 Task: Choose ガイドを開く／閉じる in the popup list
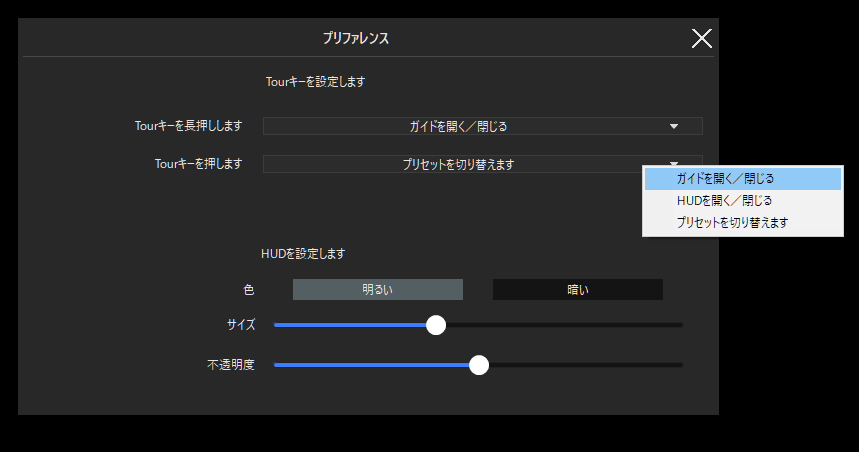(742, 179)
